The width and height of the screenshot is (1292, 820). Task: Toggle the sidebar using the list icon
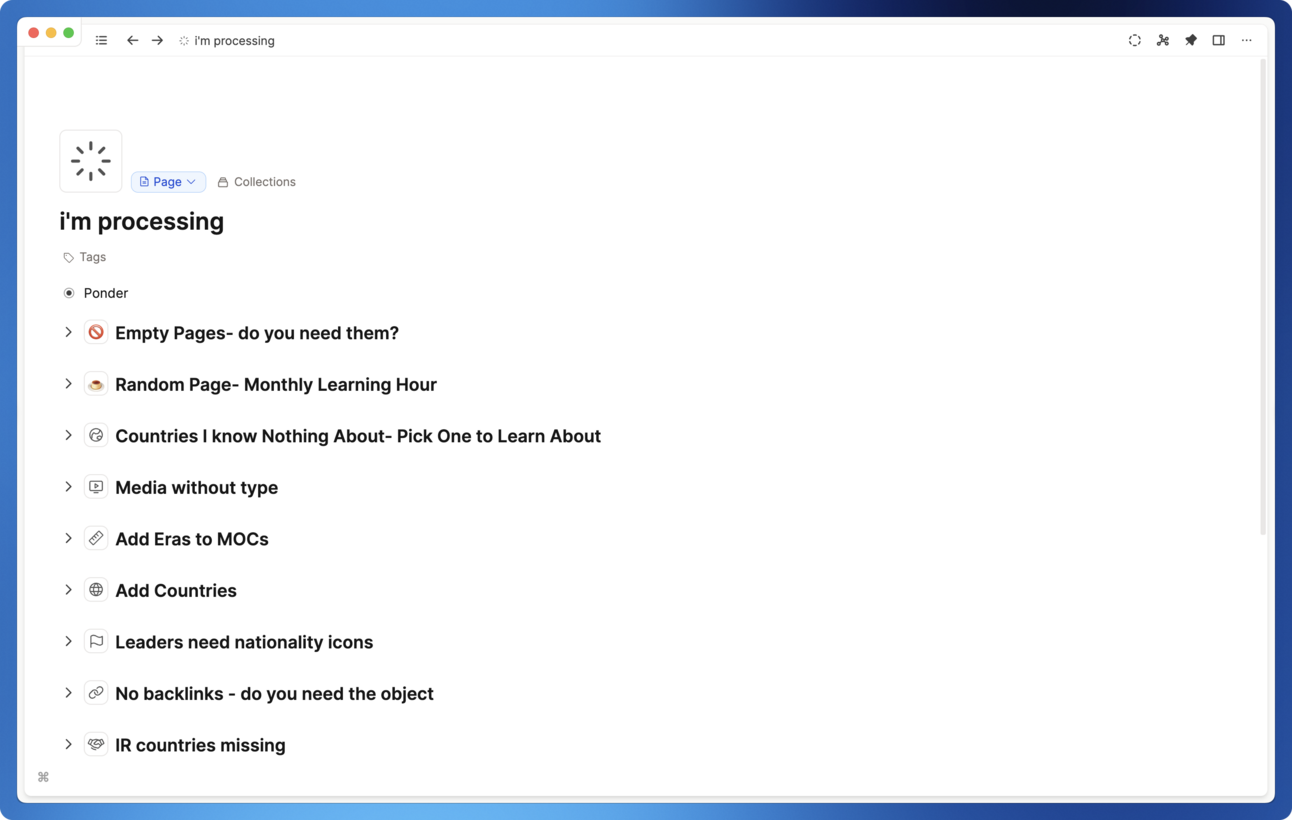pos(101,40)
